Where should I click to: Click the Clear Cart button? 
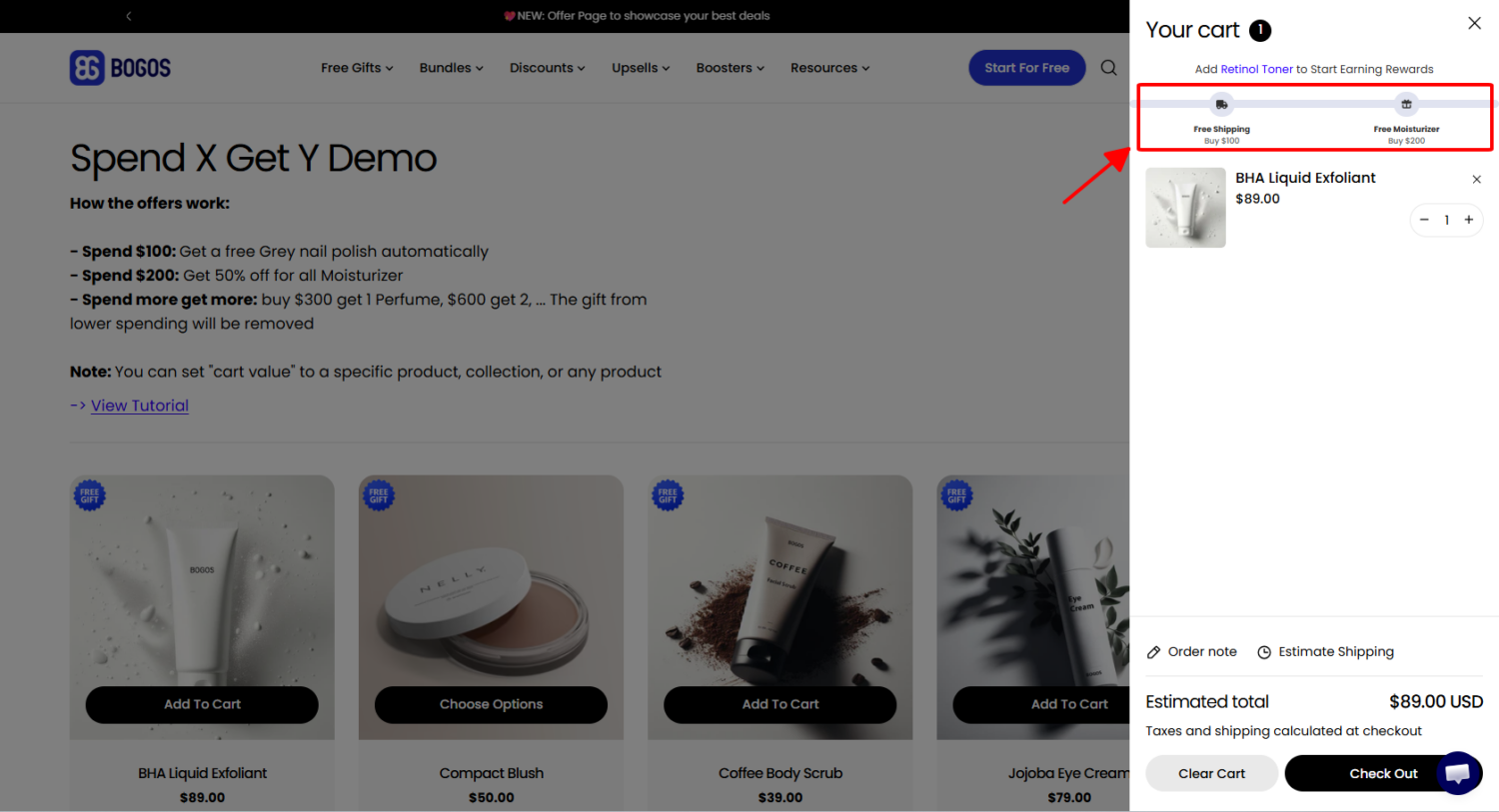[1211, 773]
